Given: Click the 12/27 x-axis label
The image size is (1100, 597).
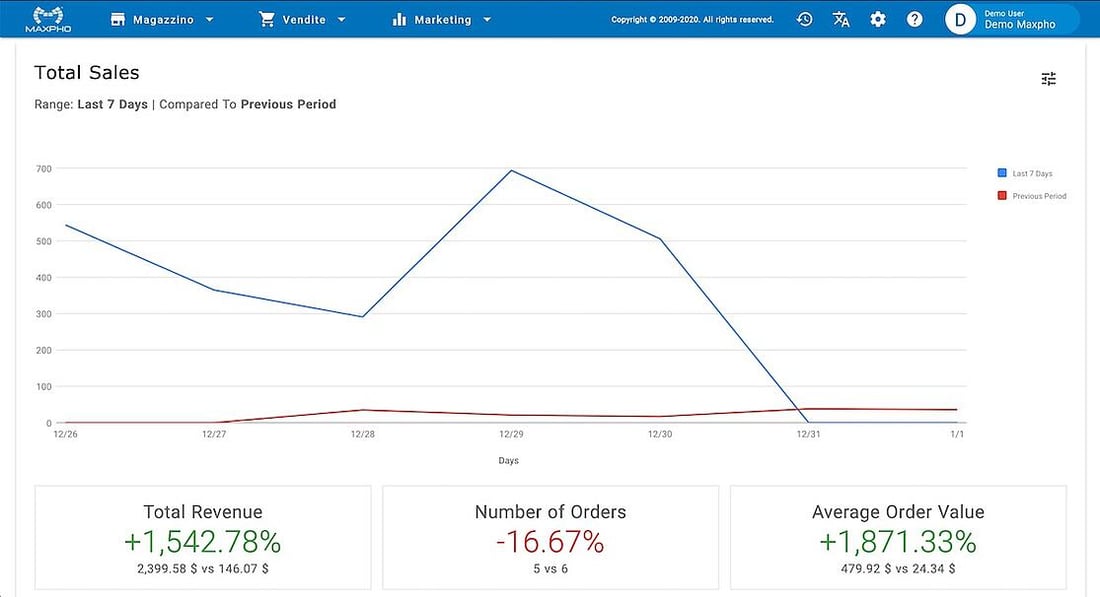Looking at the screenshot, I should tap(214, 434).
